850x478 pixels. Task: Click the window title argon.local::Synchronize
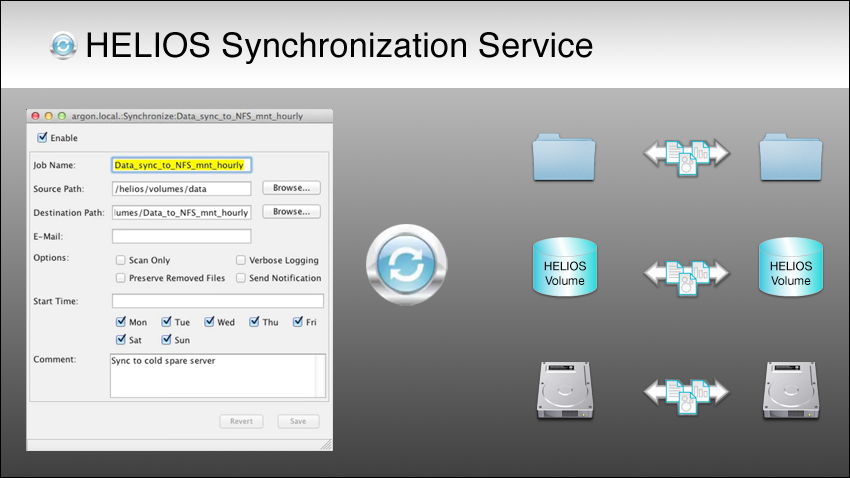click(187, 116)
